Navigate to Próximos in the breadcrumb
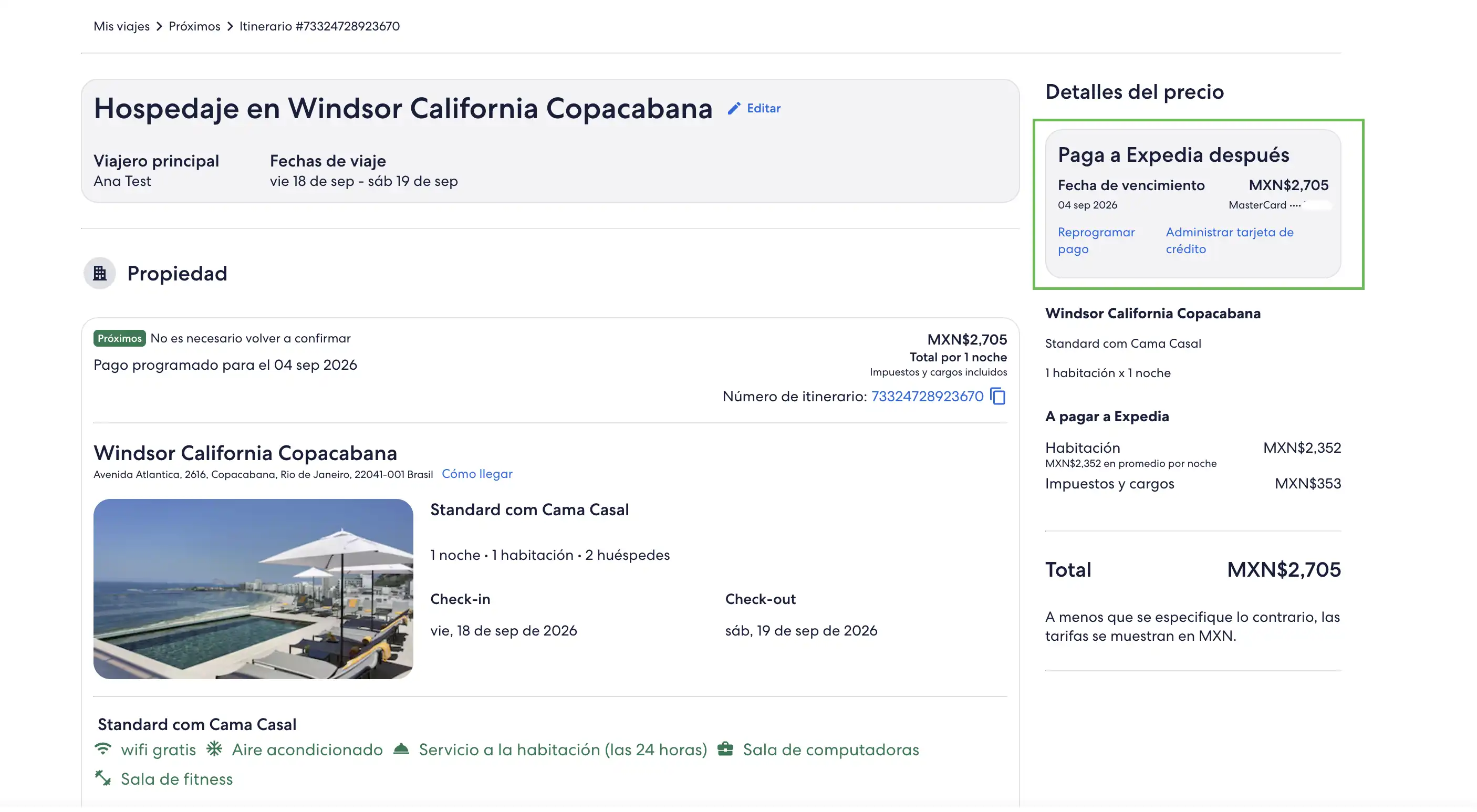The image size is (1477, 812). tap(194, 26)
